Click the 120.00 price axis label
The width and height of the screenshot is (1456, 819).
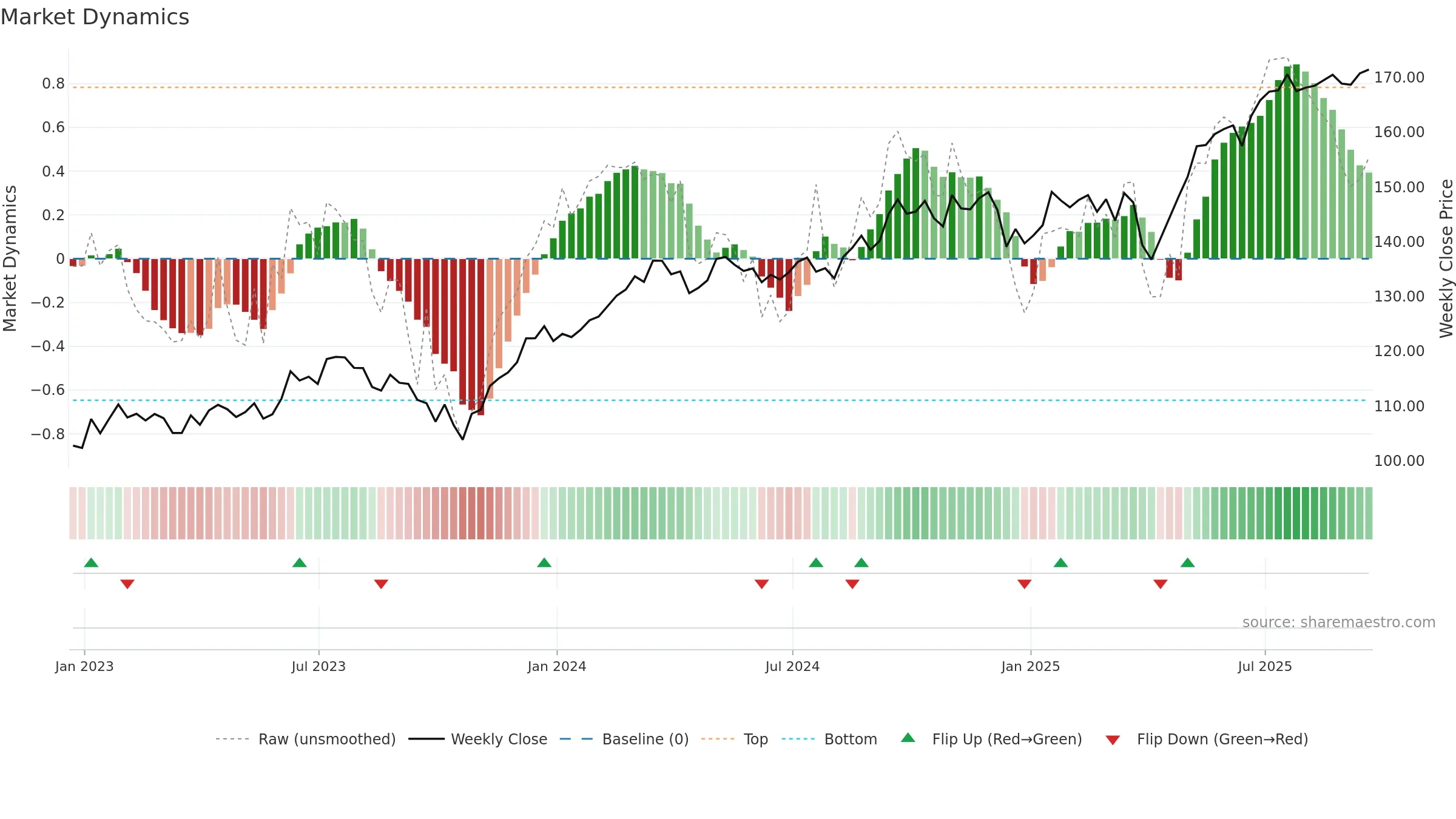click(1399, 351)
